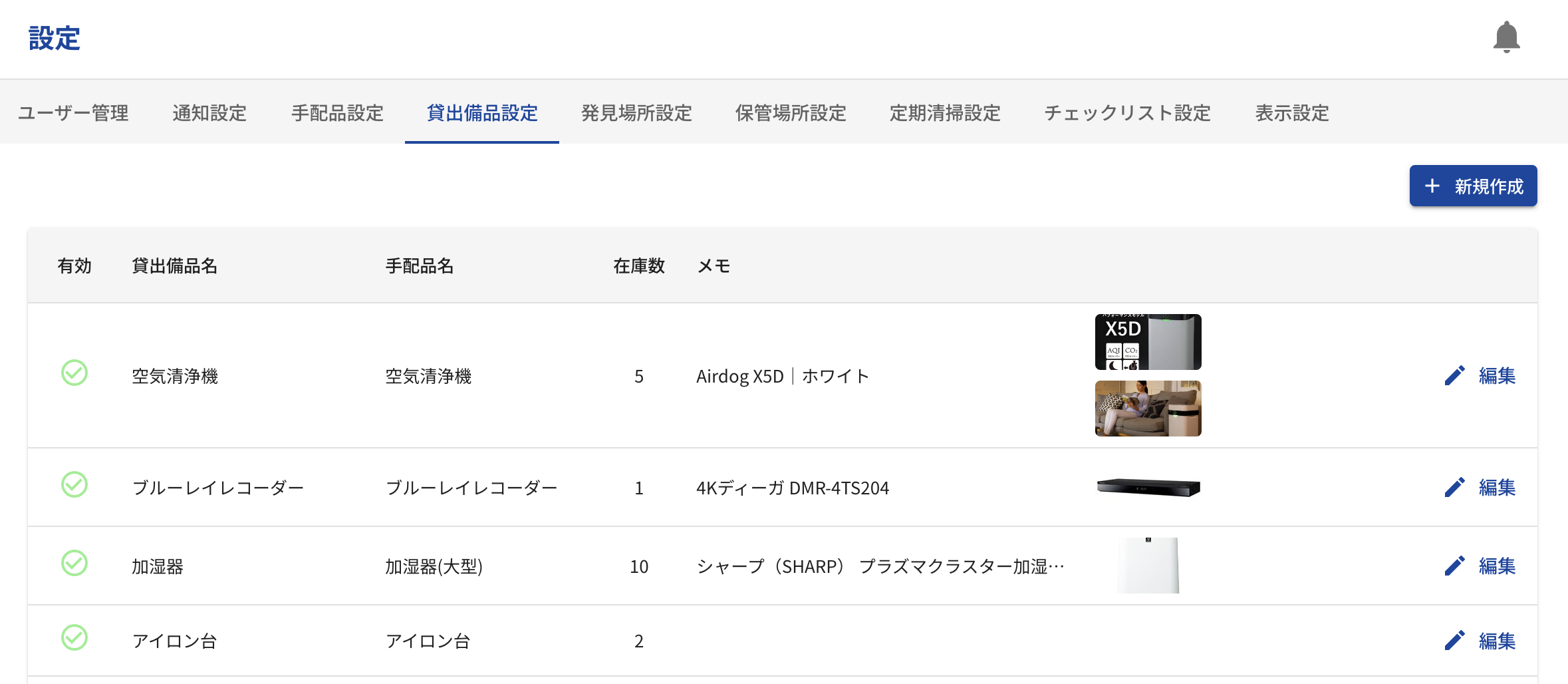Open the SHARP humidifier thumbnail
Image resolution: width=1568 pixels, height=684 pixels.
(x=1148, y=566)
